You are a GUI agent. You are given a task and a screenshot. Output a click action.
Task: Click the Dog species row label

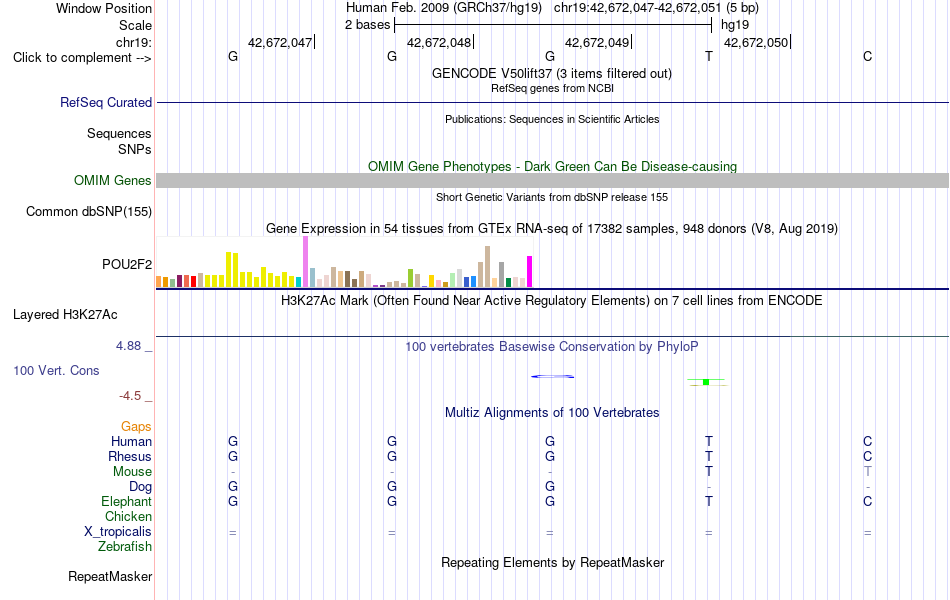click(x=140, y=487)
